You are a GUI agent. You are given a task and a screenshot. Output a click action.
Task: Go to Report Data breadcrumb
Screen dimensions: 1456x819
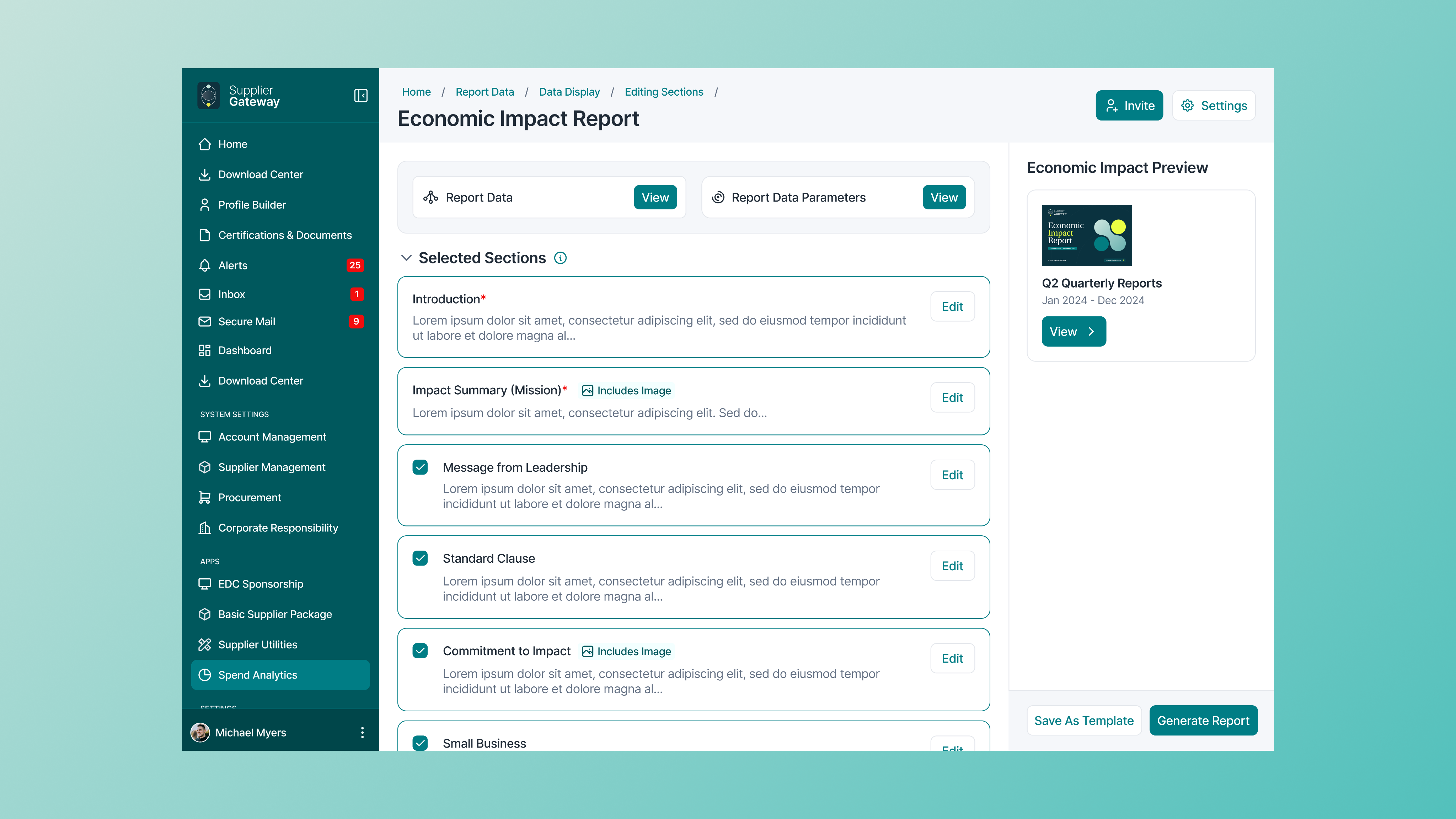point(485,92)
